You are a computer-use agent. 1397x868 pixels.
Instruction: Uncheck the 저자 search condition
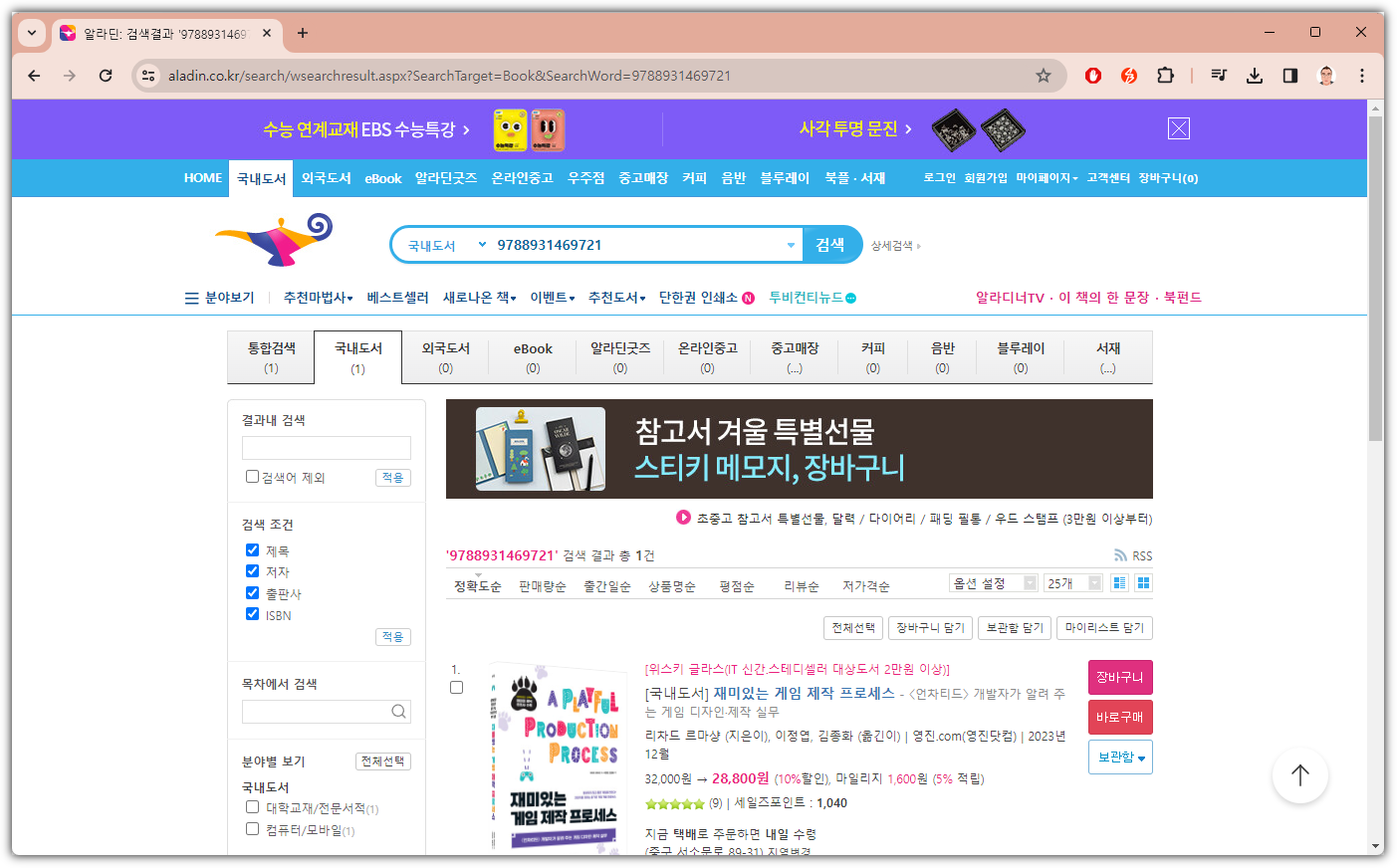point(252,571)
